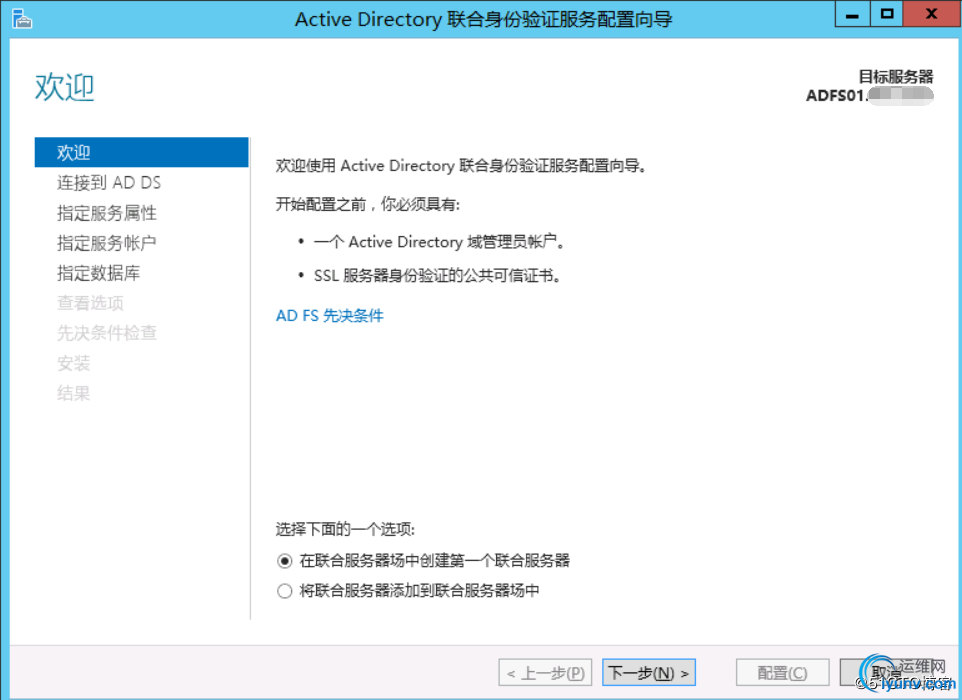Click the 配置(C) button
The height and width of the screenshot is (700, 962).
point(782,672)
